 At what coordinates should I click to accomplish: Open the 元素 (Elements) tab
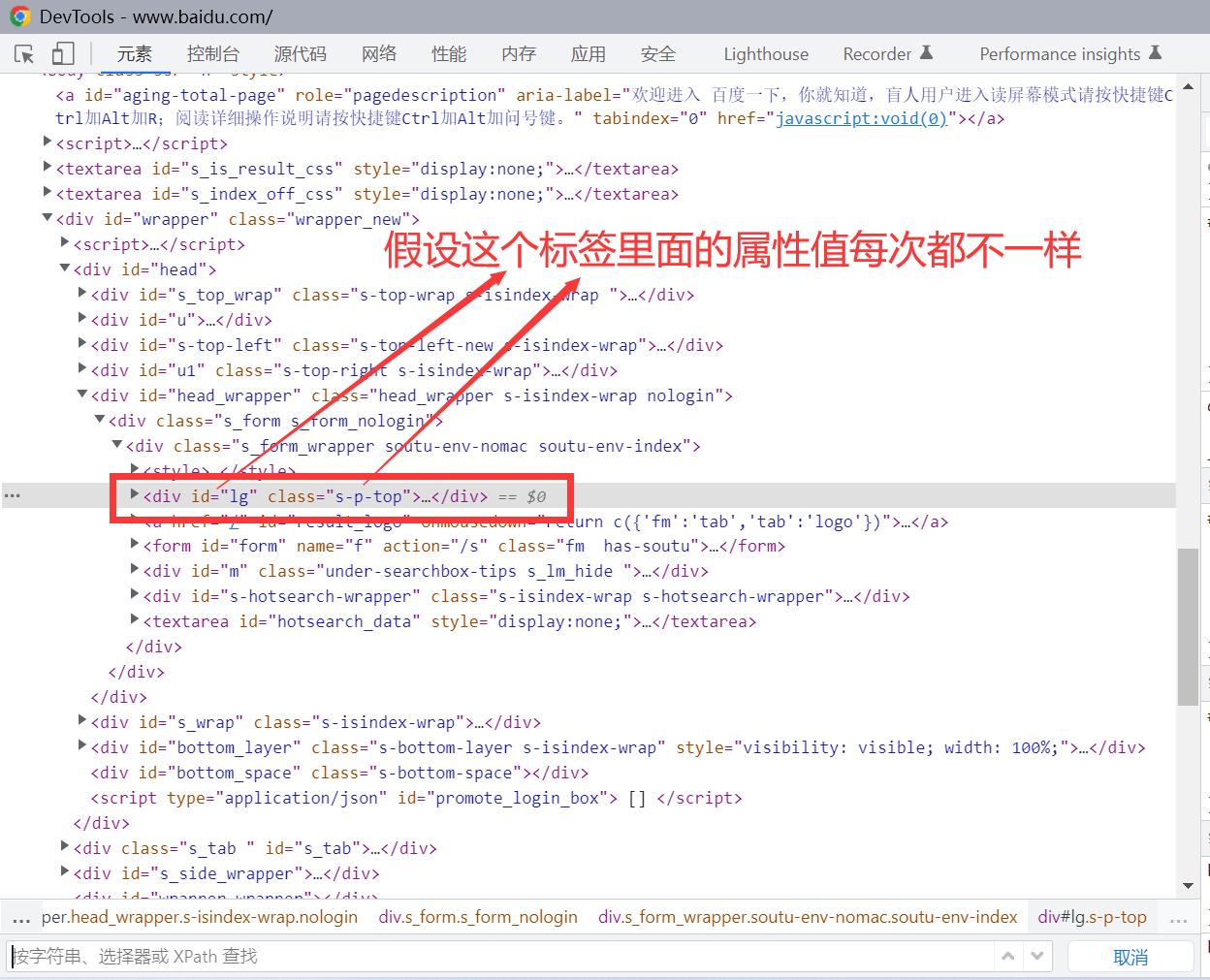[135, 54]
